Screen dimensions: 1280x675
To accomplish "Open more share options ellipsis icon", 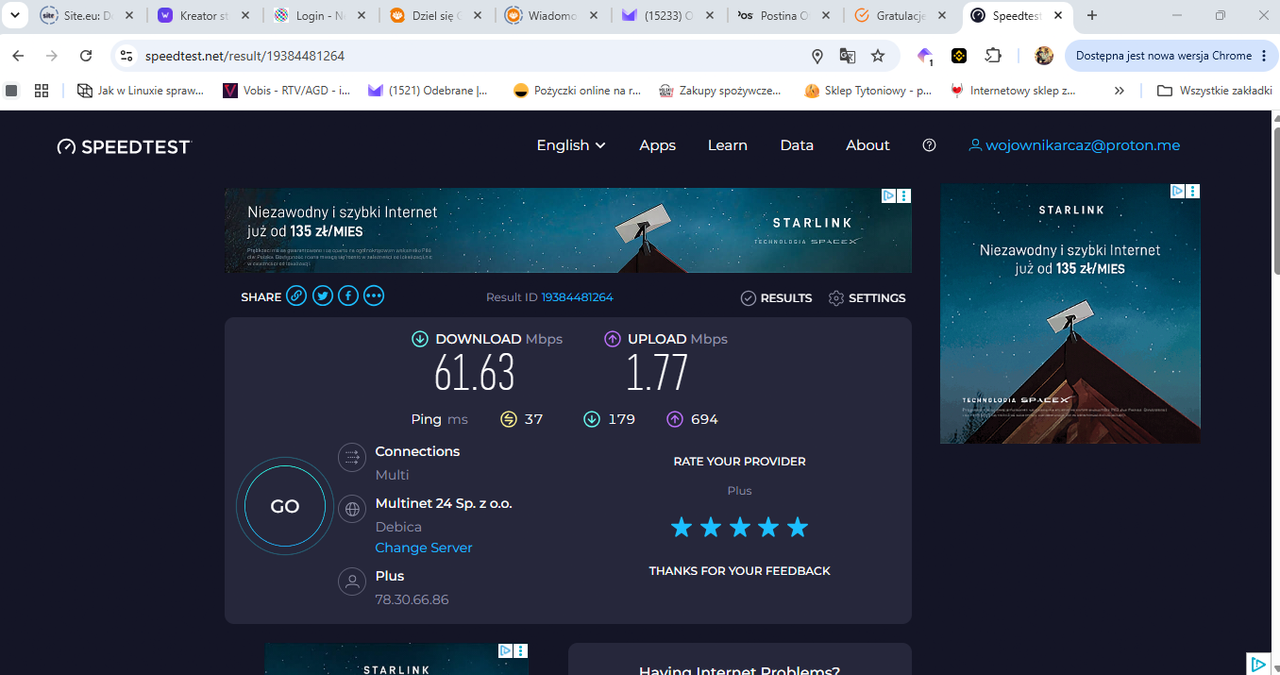I will (x=374, y=296).
